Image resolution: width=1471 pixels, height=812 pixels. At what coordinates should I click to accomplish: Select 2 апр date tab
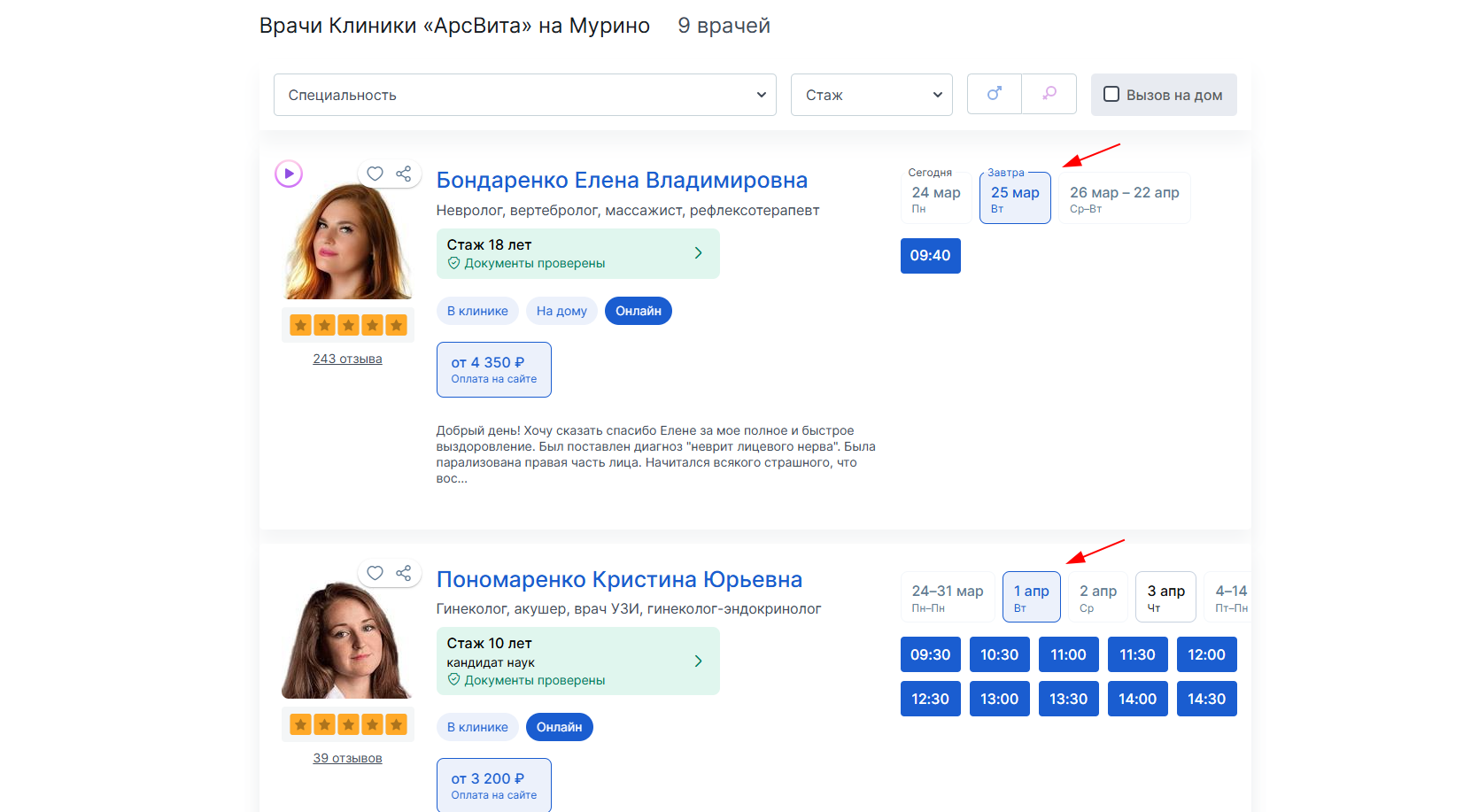coord(1098,597)
